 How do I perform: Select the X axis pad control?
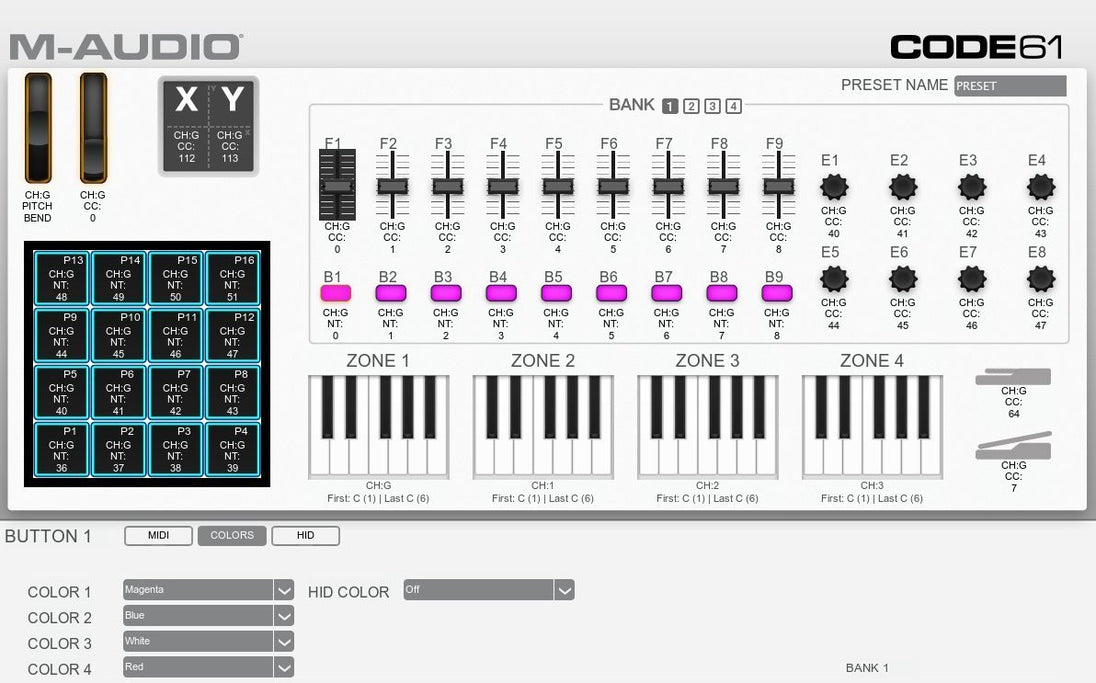pyautogui.click(x=187, y=125)
